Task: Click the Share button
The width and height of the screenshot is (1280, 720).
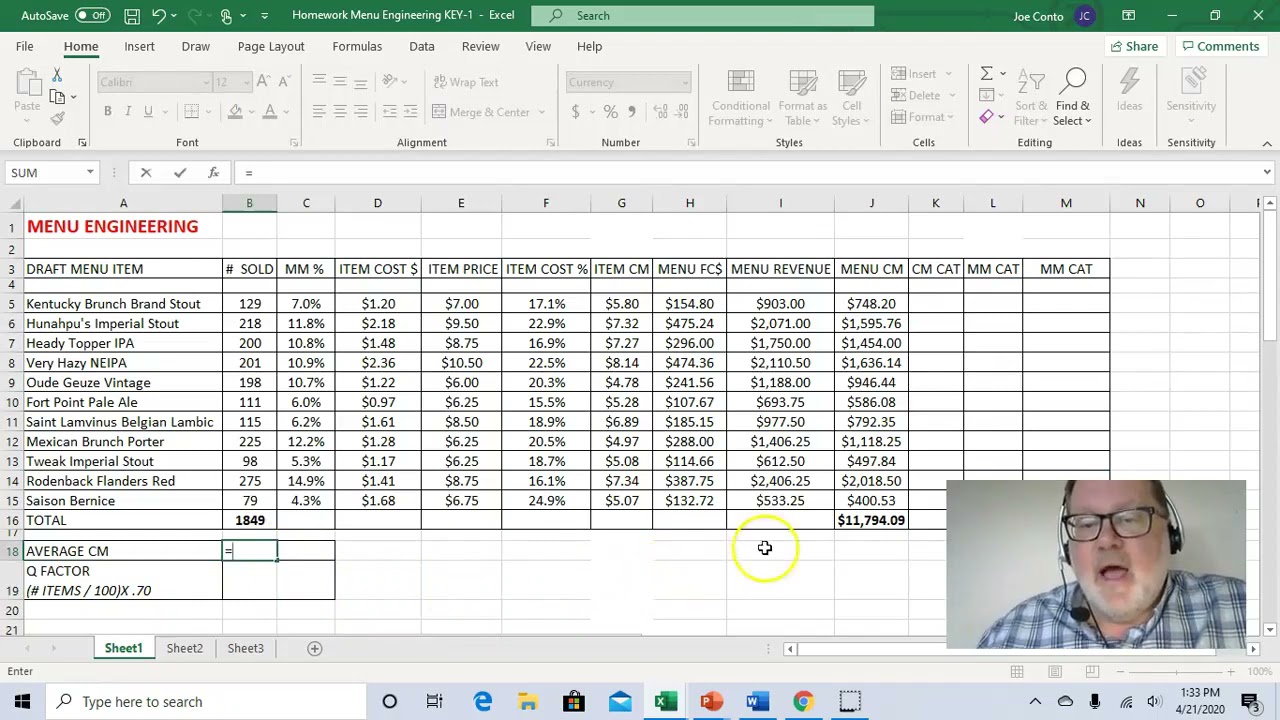Action: click(x=1134, y=46)
